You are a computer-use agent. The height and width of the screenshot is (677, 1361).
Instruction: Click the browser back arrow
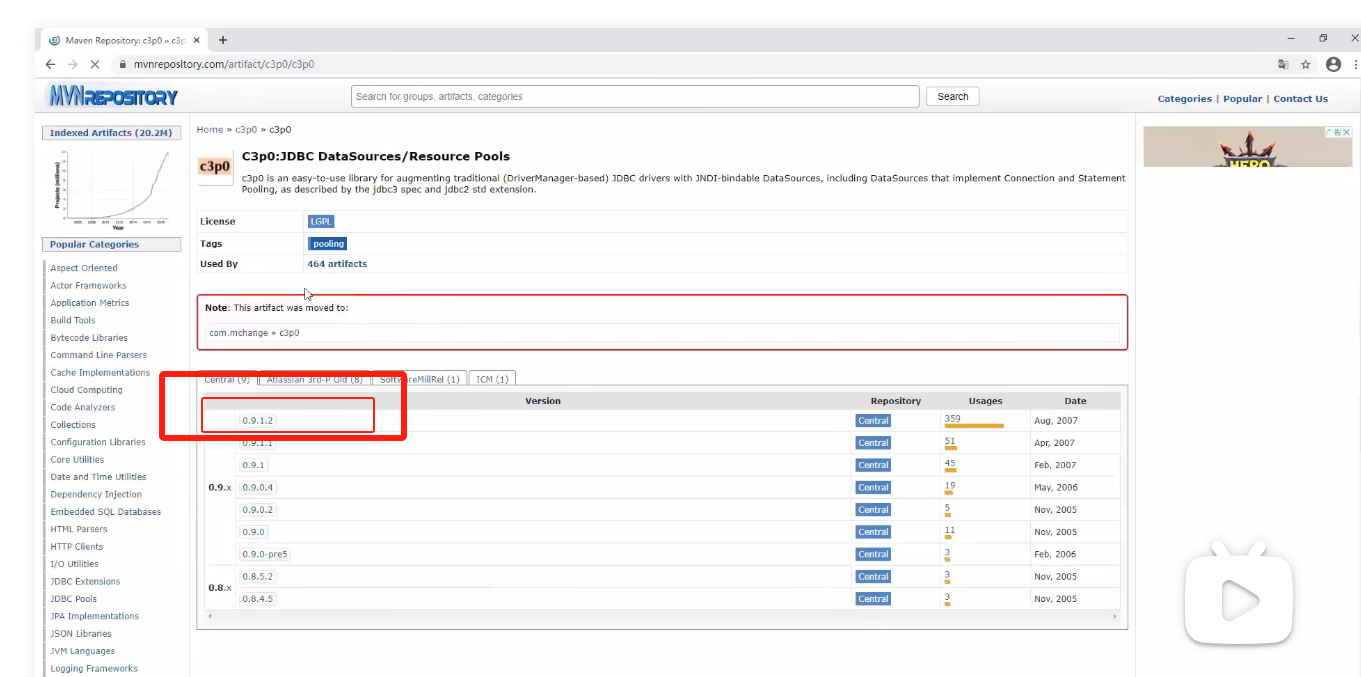click(x=51, y=64)
